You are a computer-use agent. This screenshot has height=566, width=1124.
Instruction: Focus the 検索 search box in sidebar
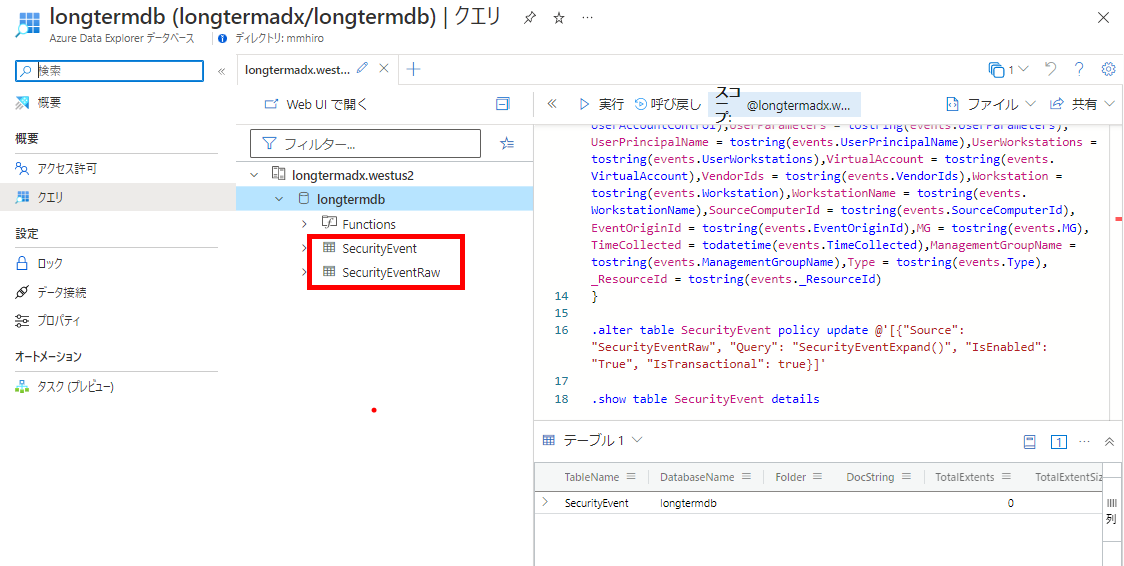(x=110, y=70)
